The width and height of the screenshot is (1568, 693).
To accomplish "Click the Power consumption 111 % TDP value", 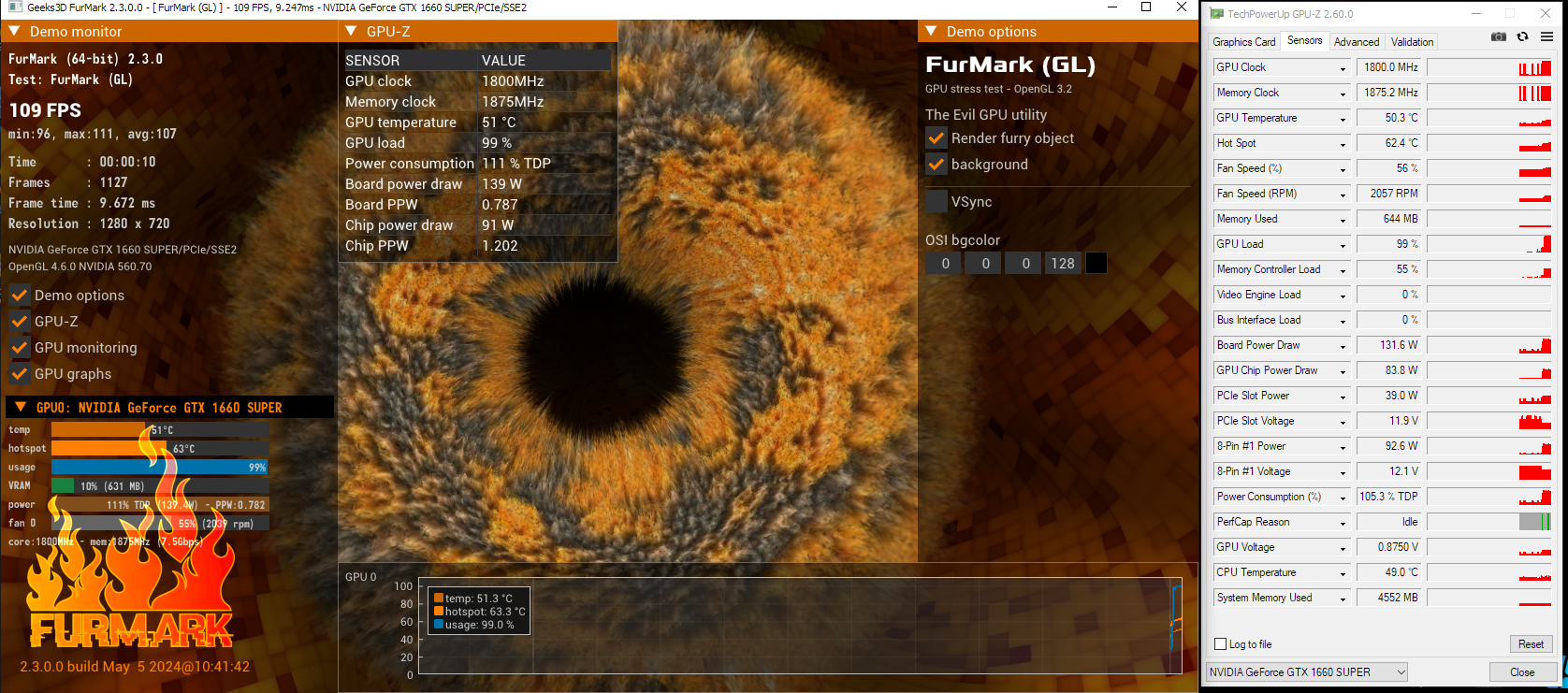I will (x=516, y=163).
